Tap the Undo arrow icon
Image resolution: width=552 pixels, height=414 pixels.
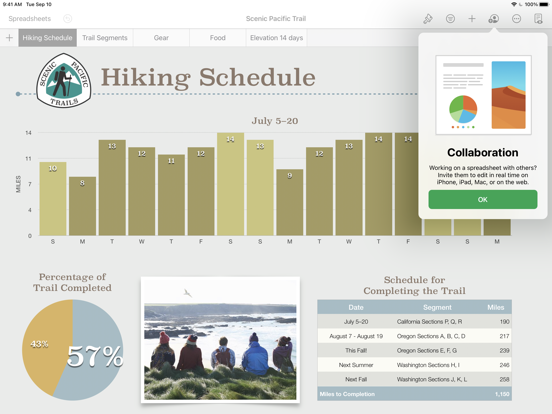pyautogui.click(x=68, y=19)
